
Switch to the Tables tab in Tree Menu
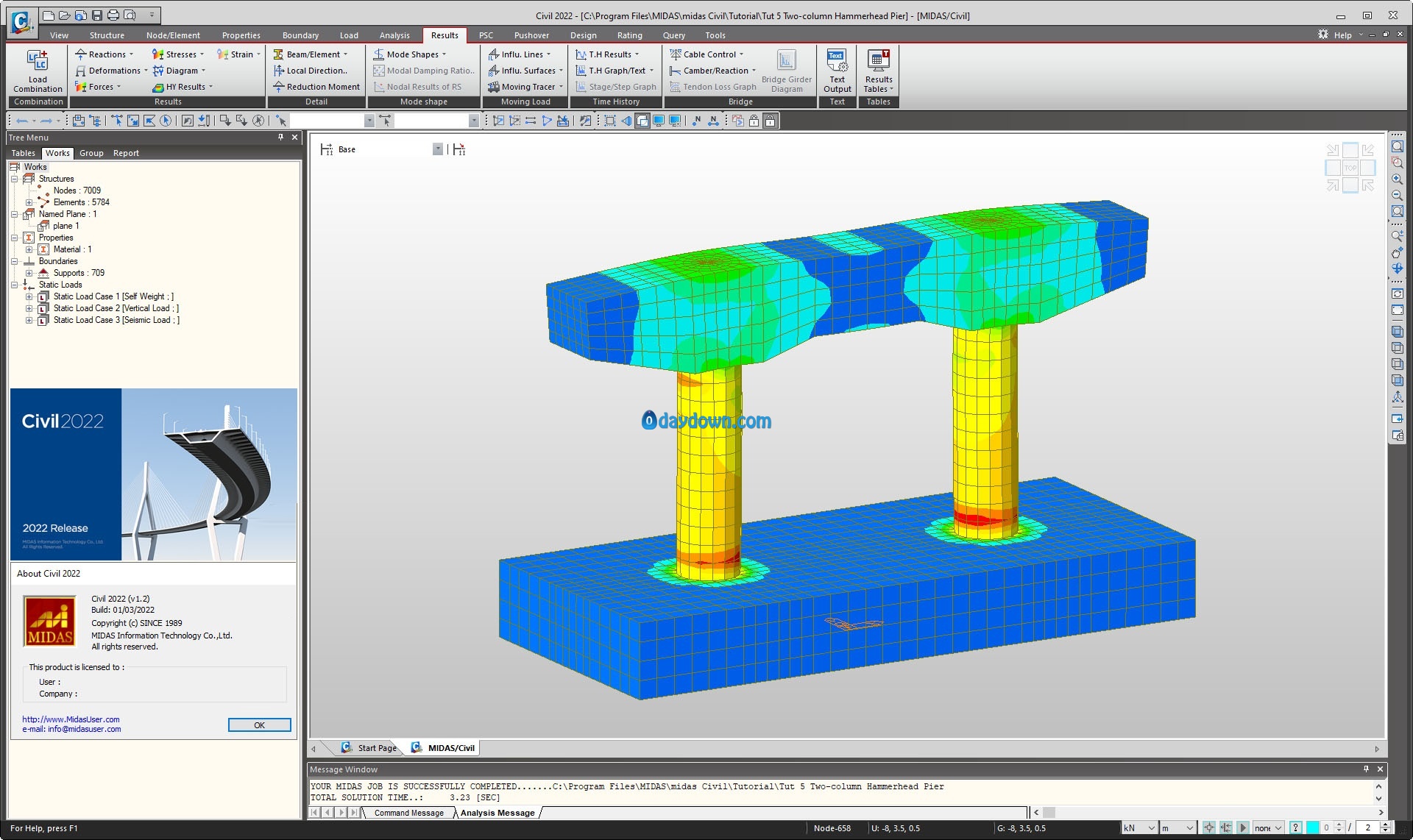23,153
